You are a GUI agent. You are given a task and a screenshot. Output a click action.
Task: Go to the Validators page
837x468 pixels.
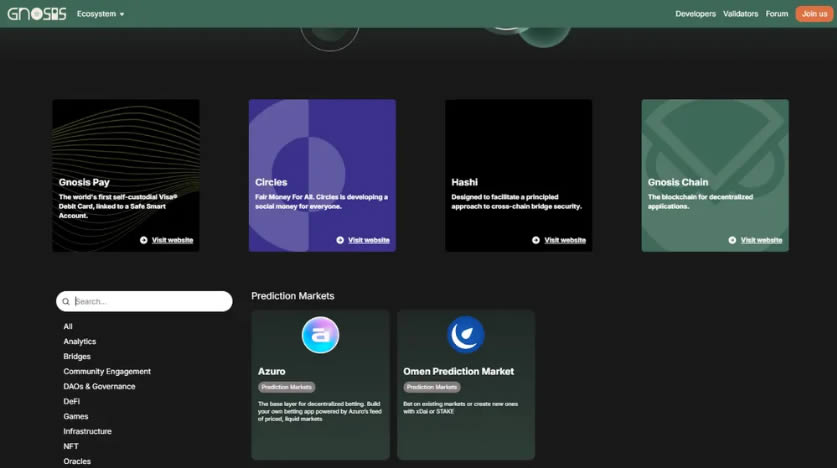(x=740, y=14)
